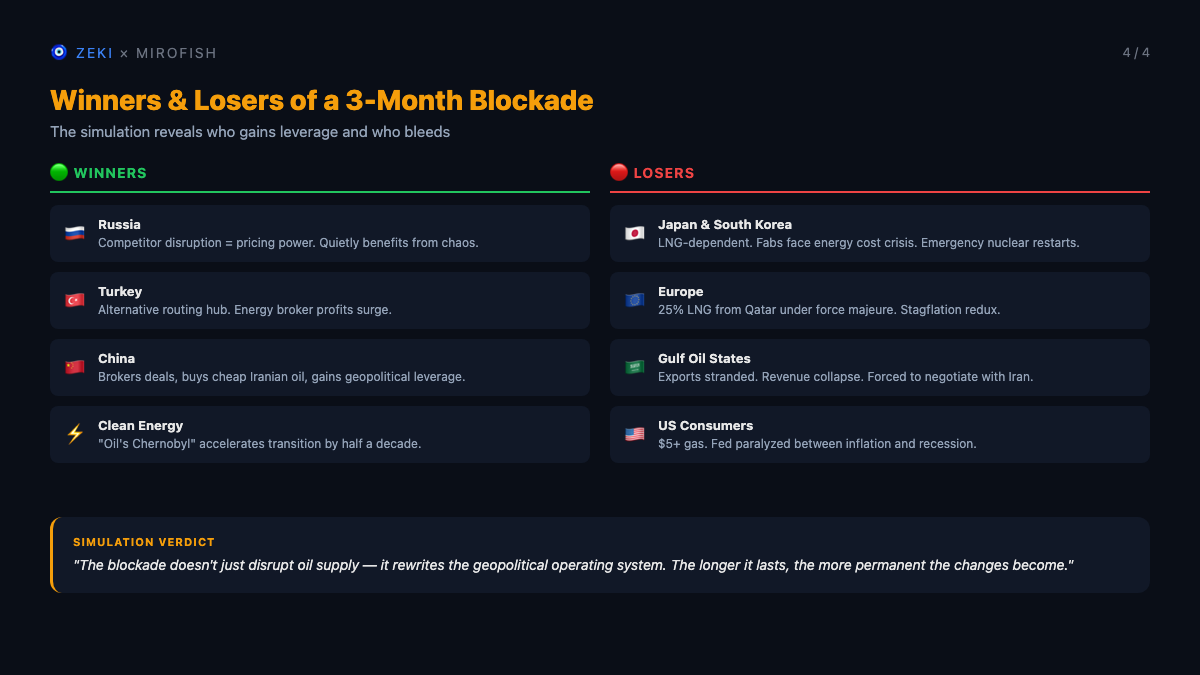Click the Zeki blue eye logo icon
This screenshot has height=675, width=1200.
(59, 52)
